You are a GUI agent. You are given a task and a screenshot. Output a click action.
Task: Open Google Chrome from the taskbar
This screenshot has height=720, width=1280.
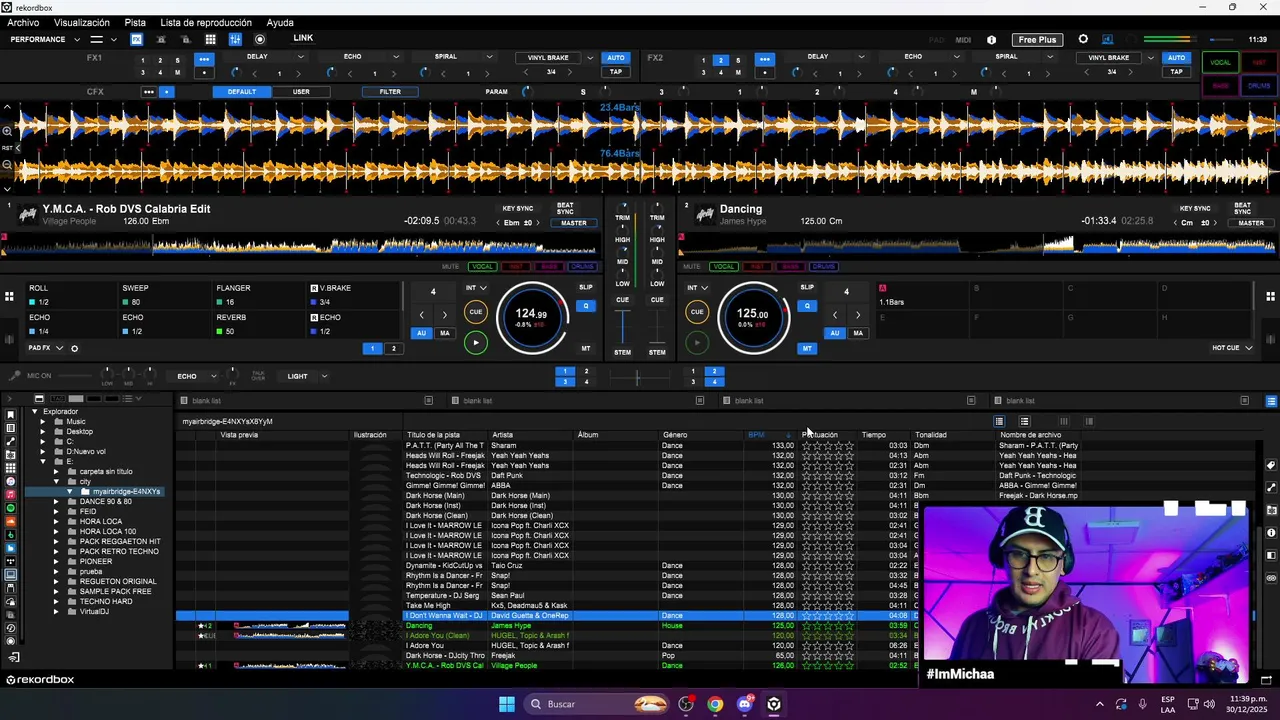(x=715, y=704)
